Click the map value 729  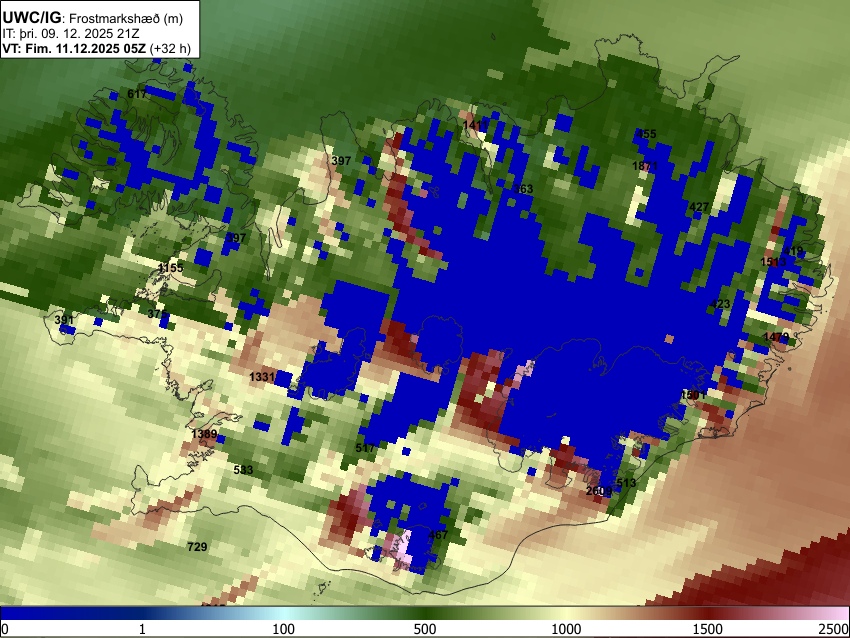tap(197, 546)
